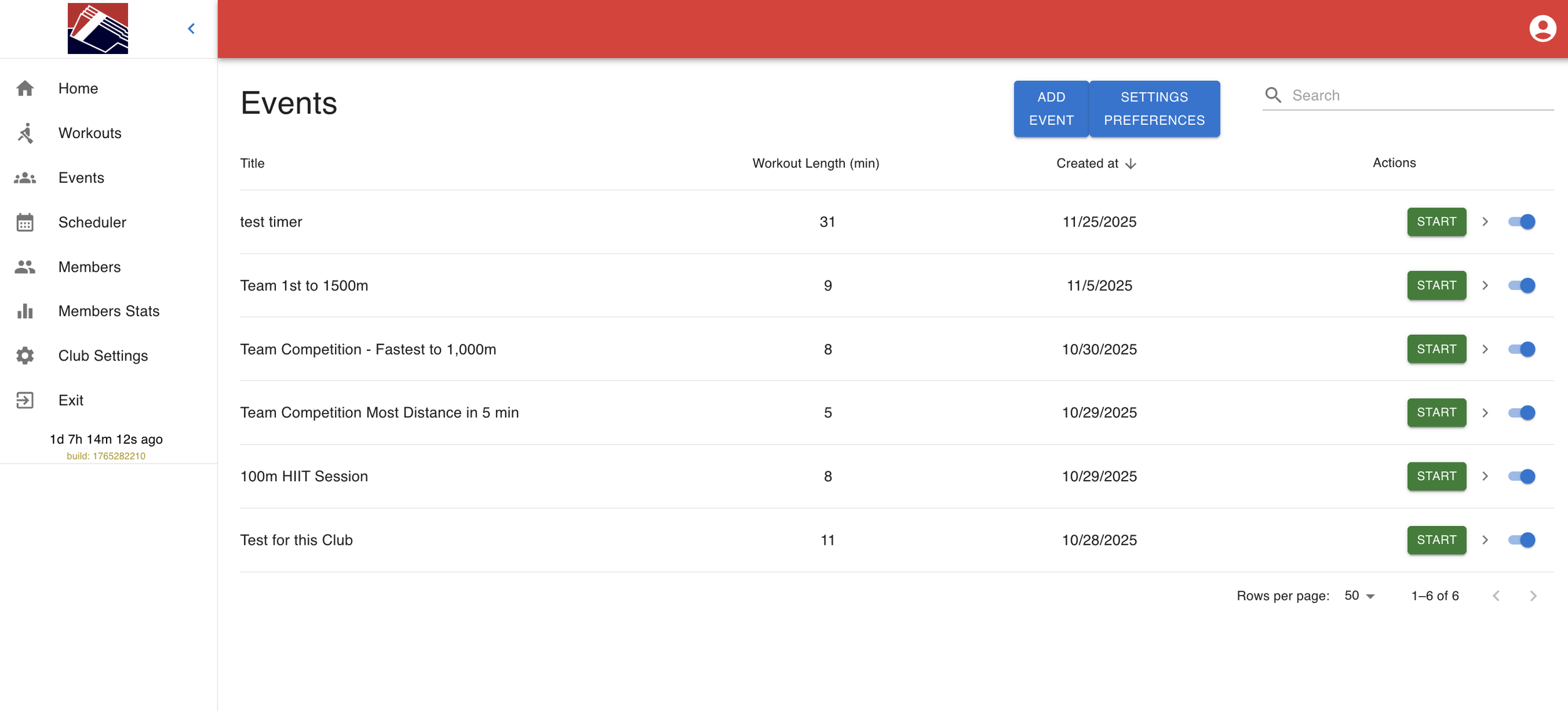
Task: Start the Team 1st to 1500m event
Action: [1436, 286]
